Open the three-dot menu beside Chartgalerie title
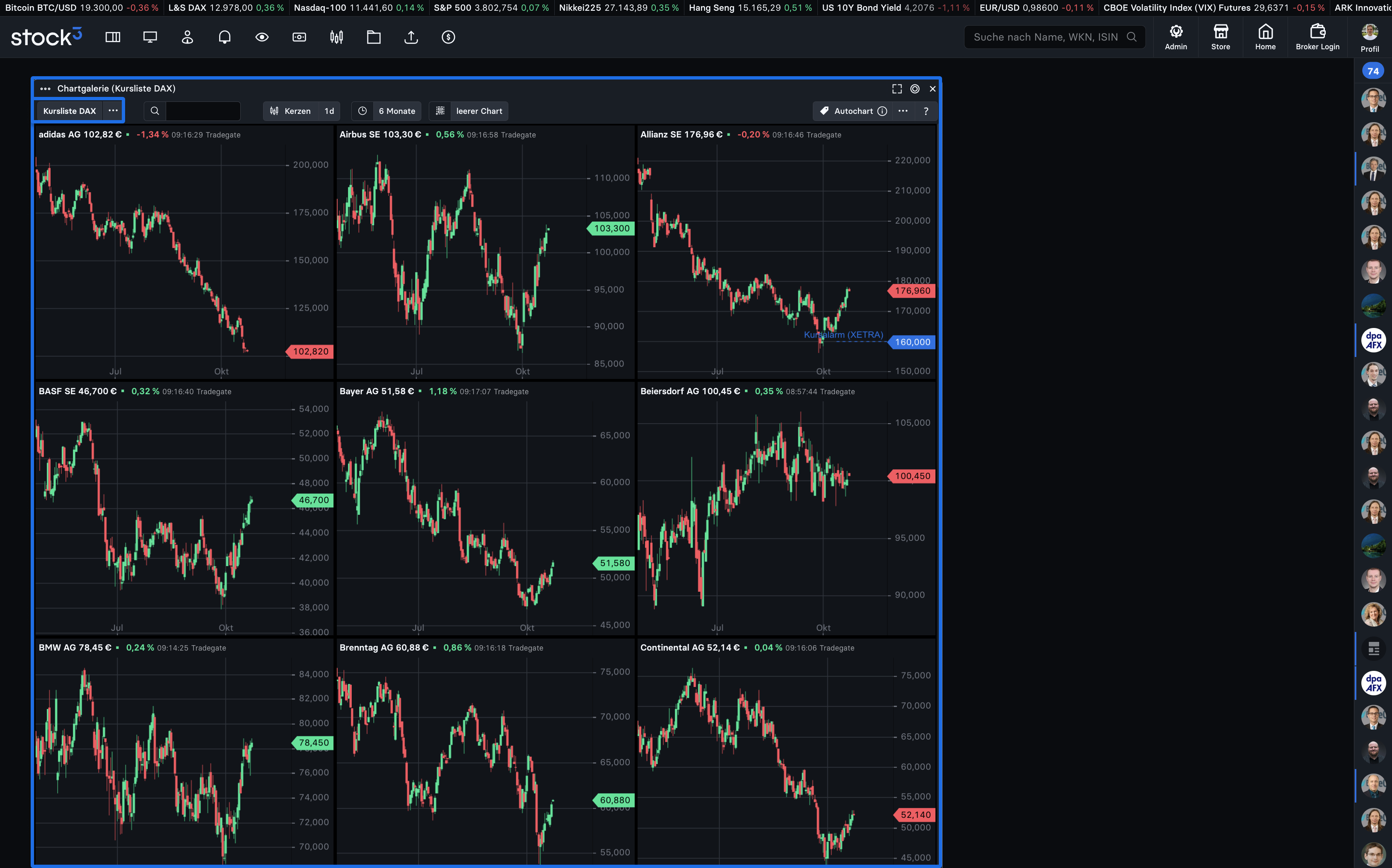Viewport: 1392px width, 868px height. point(46,88)
